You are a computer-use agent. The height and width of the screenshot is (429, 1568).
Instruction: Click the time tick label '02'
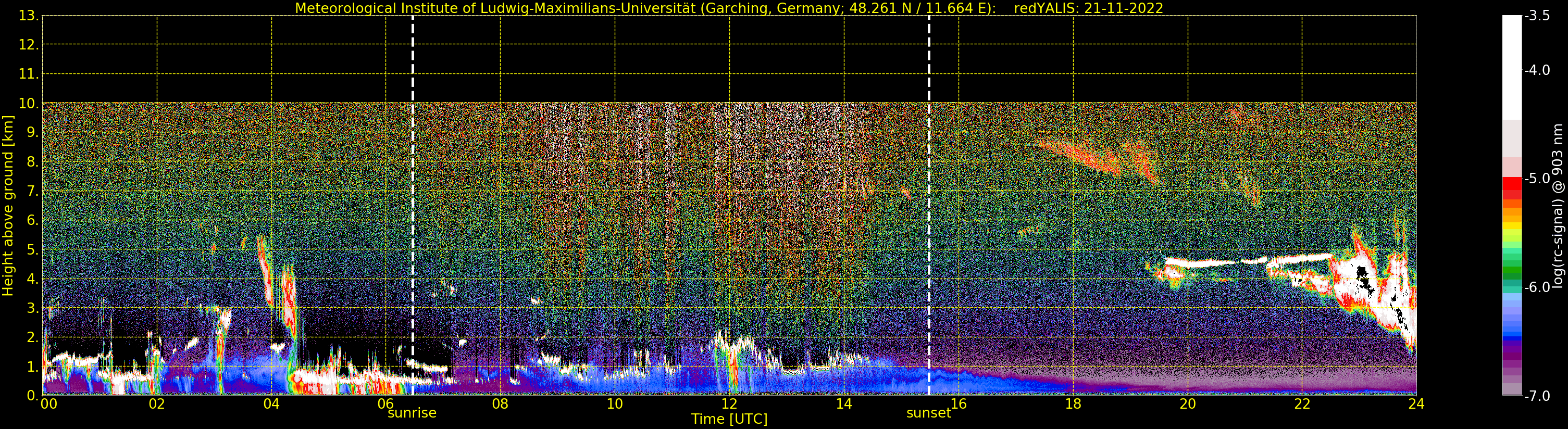coord(157,403)
